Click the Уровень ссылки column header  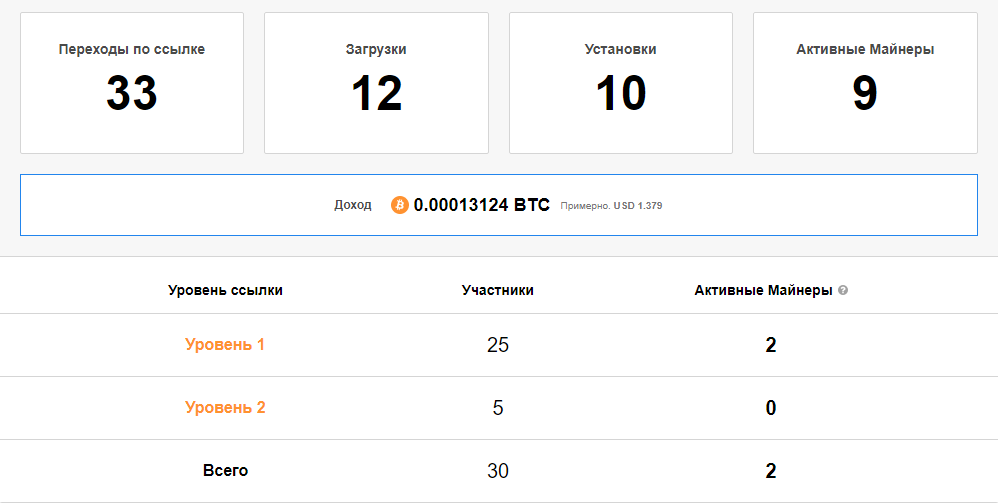click(225, 291)
